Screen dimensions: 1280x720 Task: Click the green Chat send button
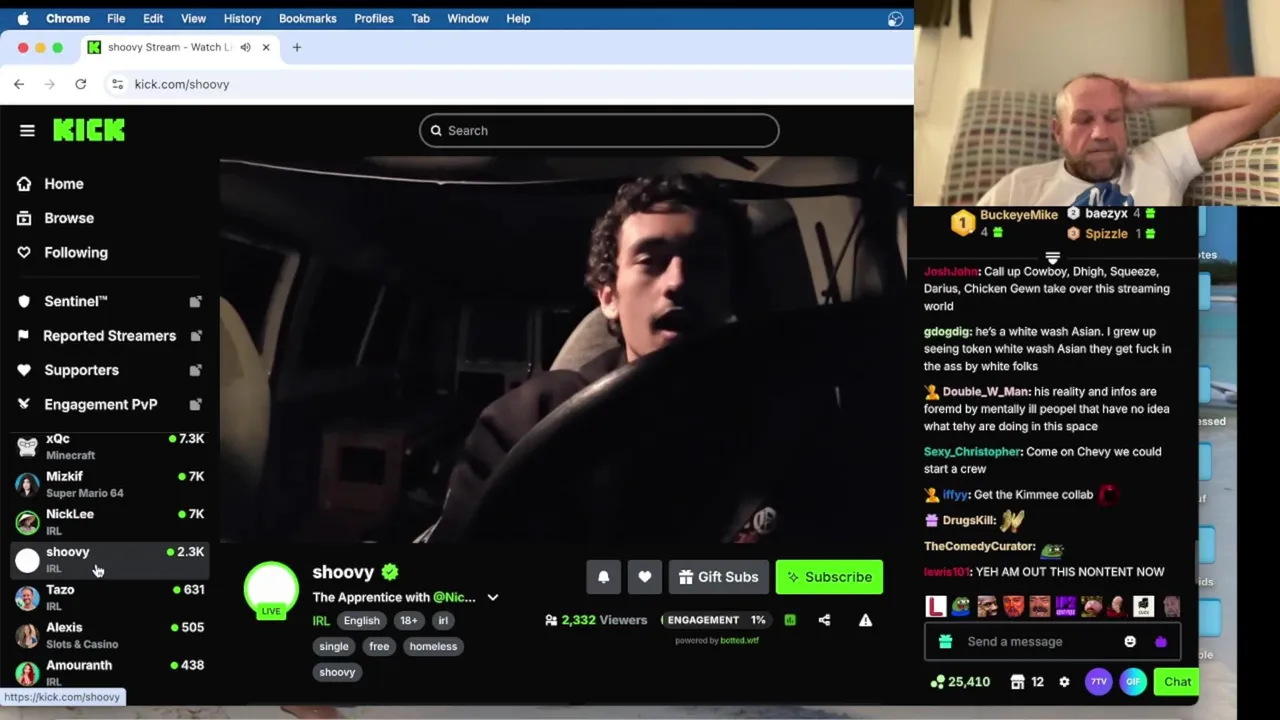[1177, 682]
